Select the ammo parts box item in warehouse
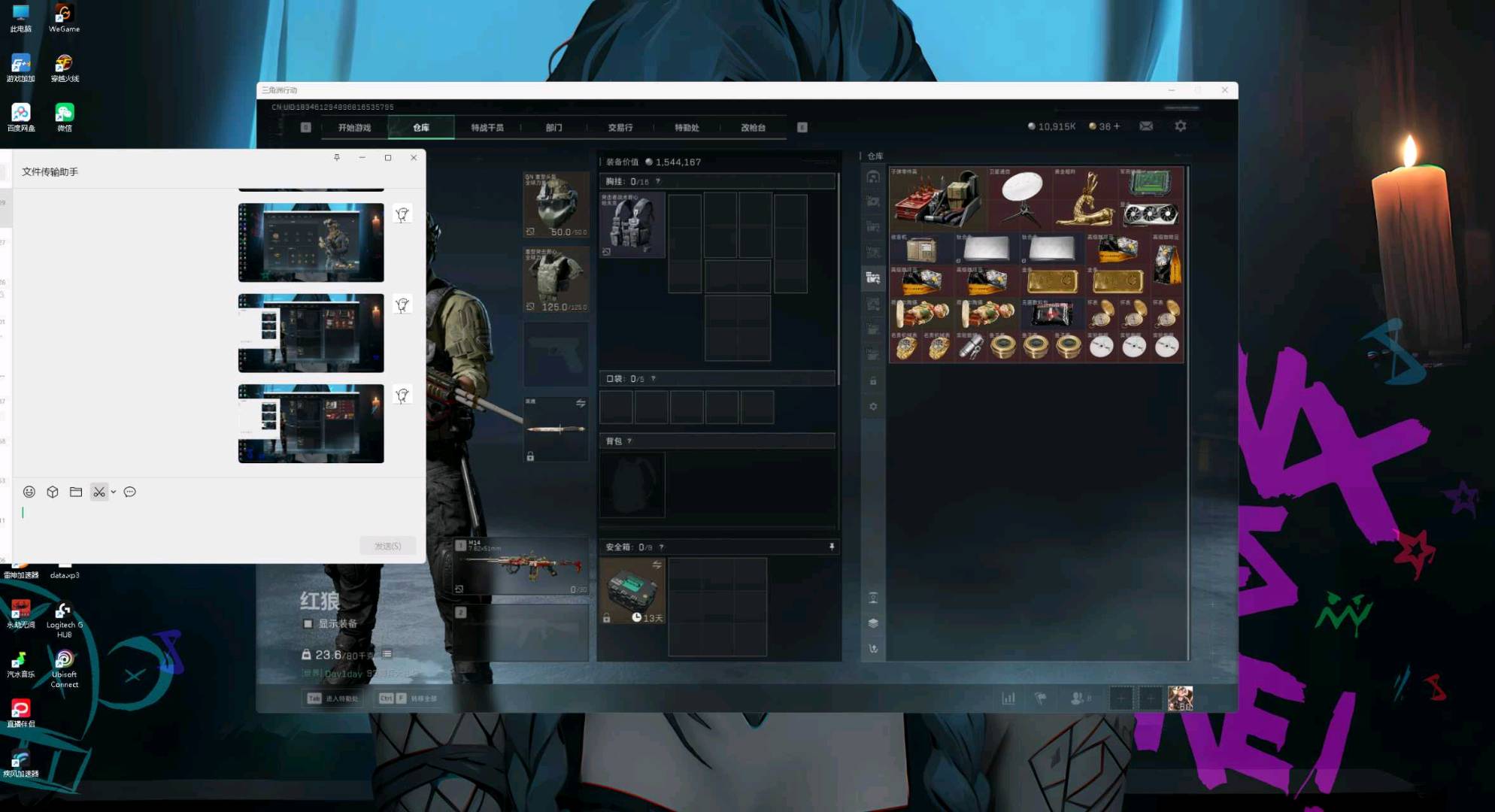Screen dimensions: 1495x812 (938, 199)
